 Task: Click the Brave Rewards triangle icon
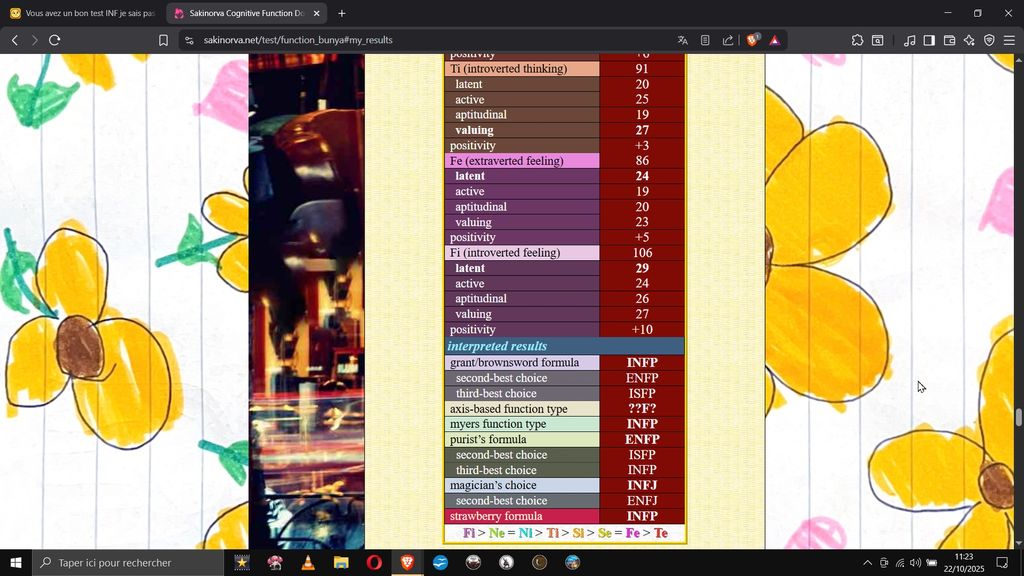(x=774, y=40)
